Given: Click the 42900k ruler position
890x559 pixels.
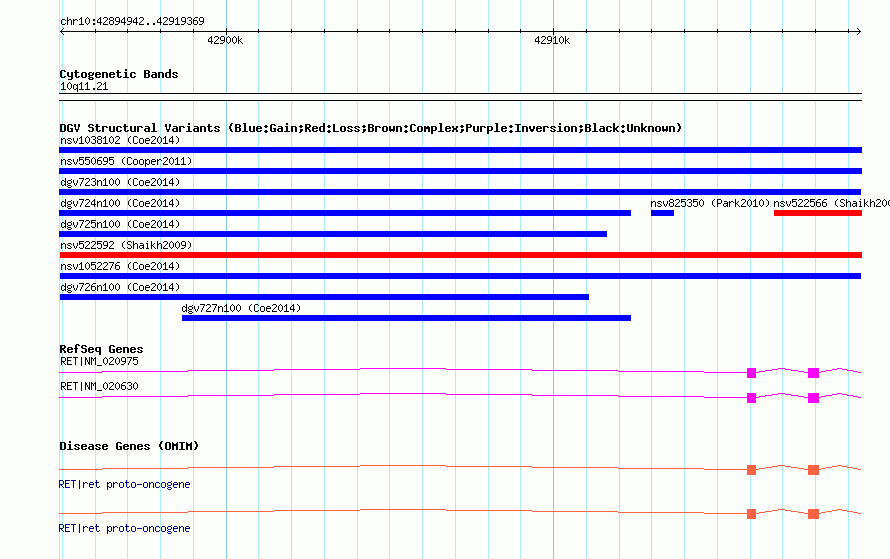Looking at the screenshot, I should click(x=225, y=40).
